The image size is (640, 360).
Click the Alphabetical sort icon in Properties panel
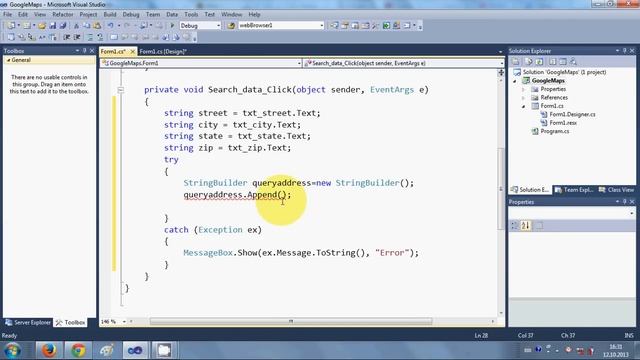[526, 225]
